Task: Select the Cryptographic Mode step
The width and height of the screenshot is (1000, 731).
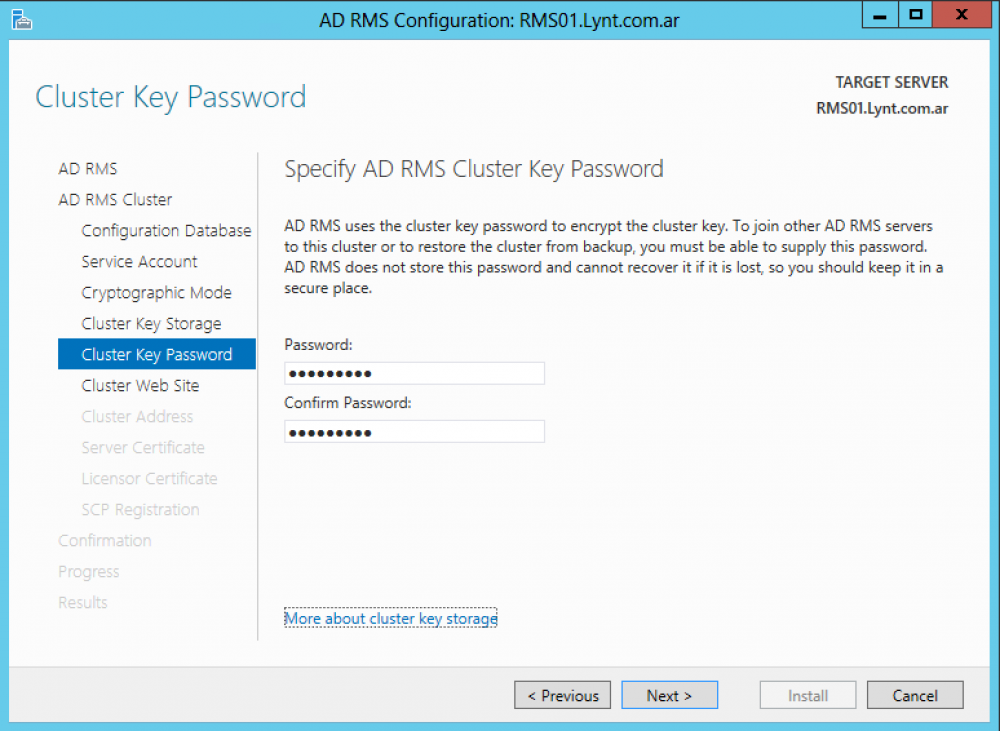Action: click(156, 292)
